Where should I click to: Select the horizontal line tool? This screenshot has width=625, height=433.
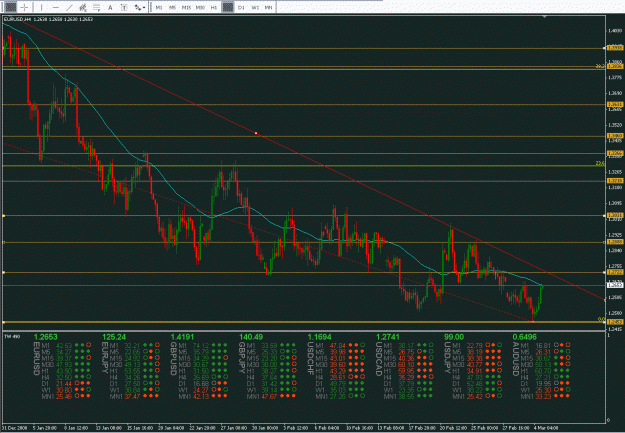coord(55,7)
